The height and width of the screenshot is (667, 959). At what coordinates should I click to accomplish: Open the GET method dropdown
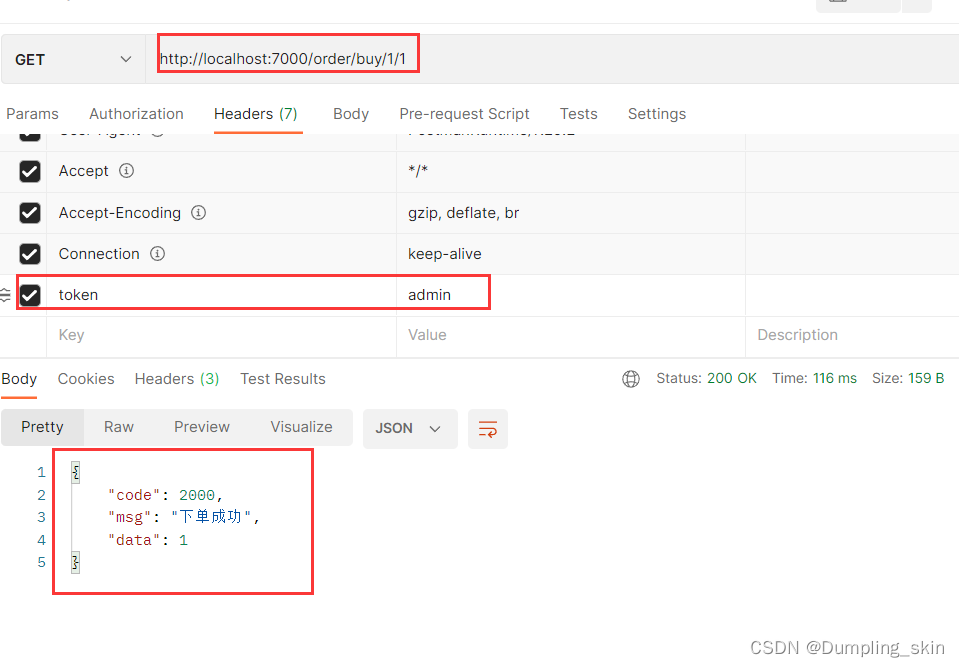pos(70,59)
